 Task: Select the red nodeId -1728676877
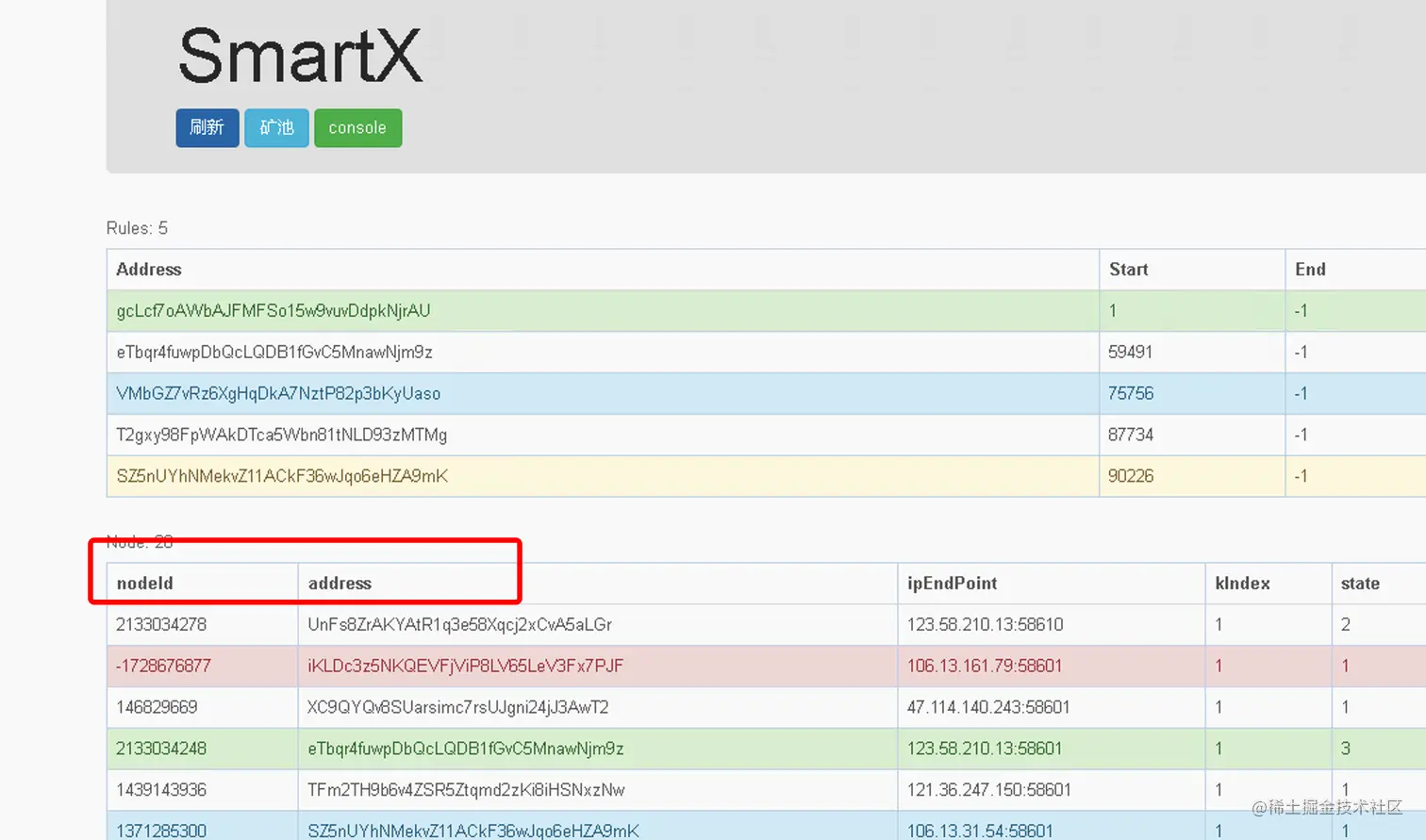(x=163, y=667)
